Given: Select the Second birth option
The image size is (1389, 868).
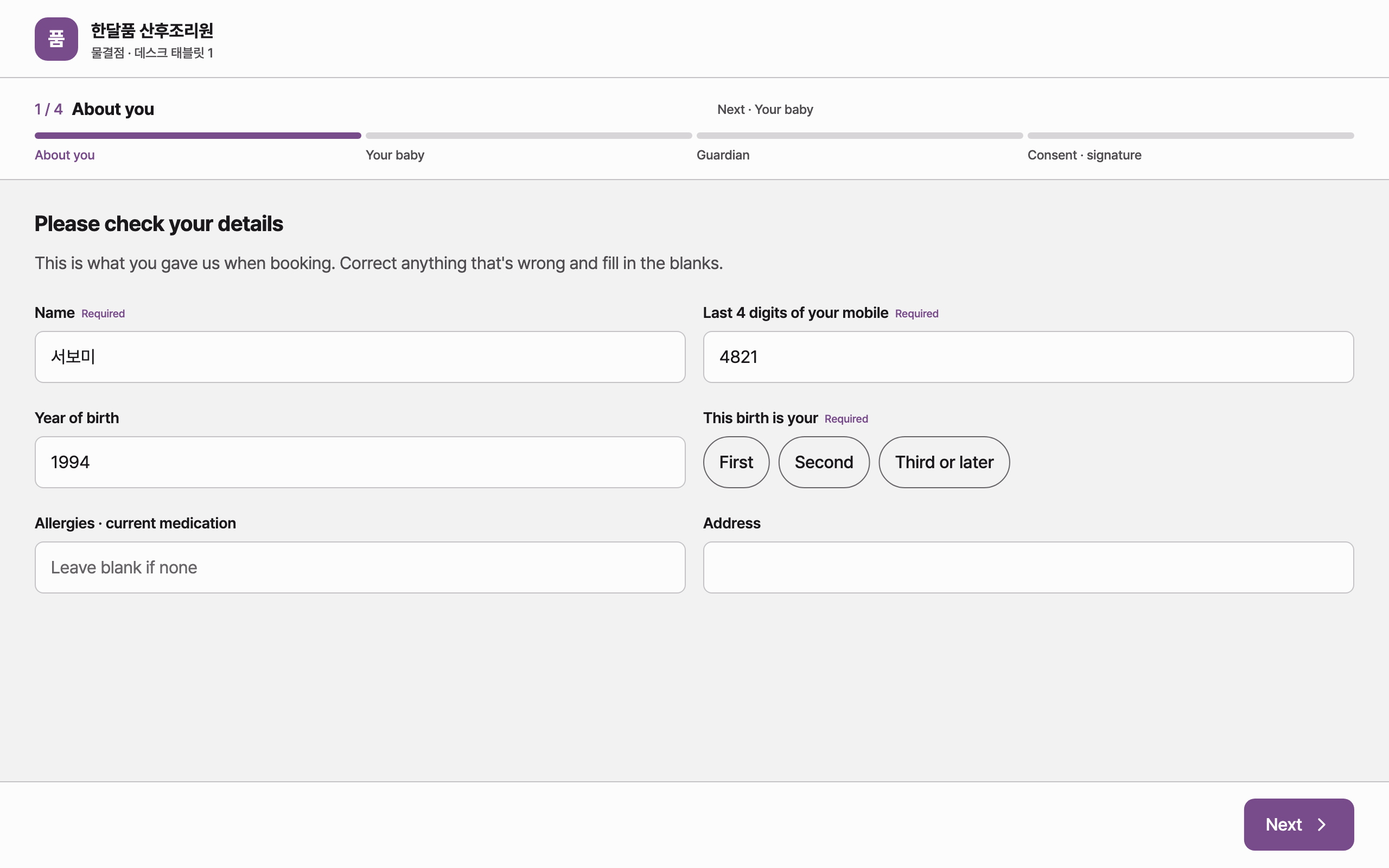Looking at the screenshot, I should pyautogui.click(x=824, y=462).
